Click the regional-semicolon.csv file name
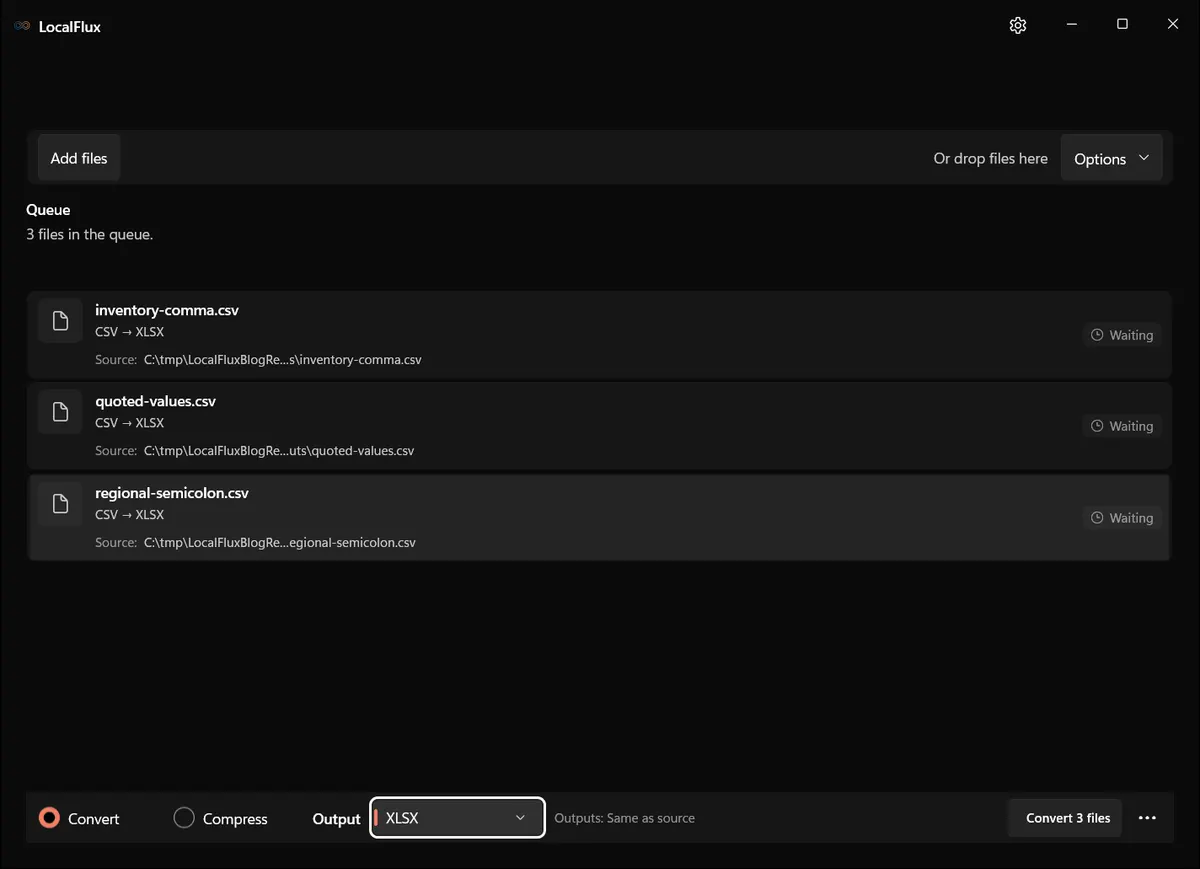Screen dimensions: 1200x869 (172, 493)
